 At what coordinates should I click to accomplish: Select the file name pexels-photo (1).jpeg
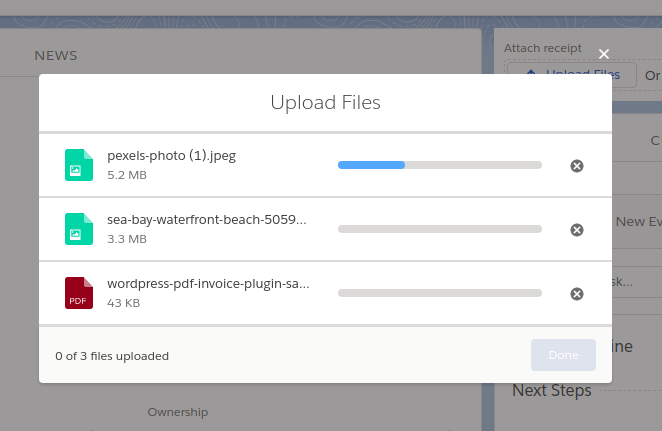point(171,156)
